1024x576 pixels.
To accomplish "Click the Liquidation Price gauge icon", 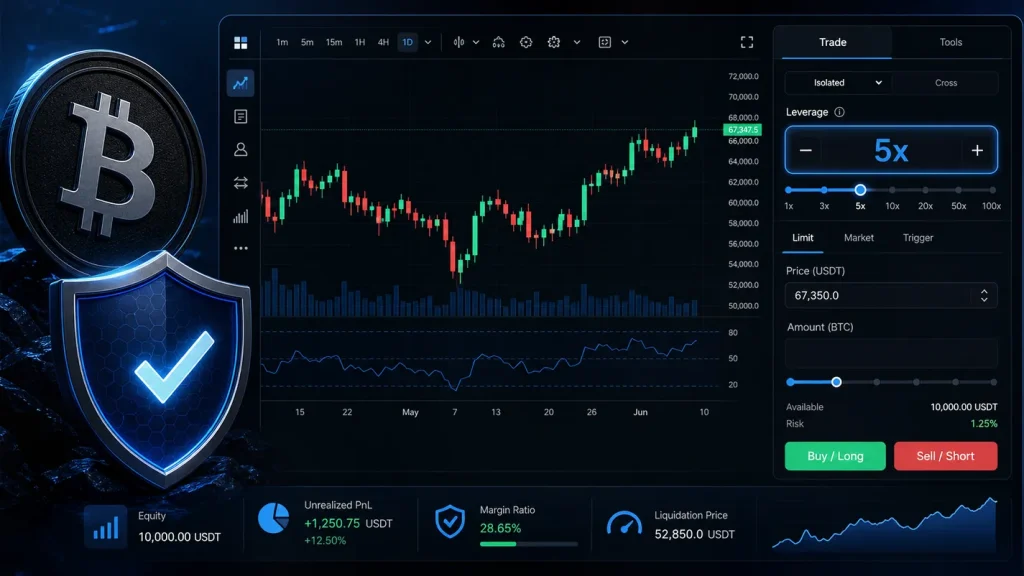I will pos(624,524).
